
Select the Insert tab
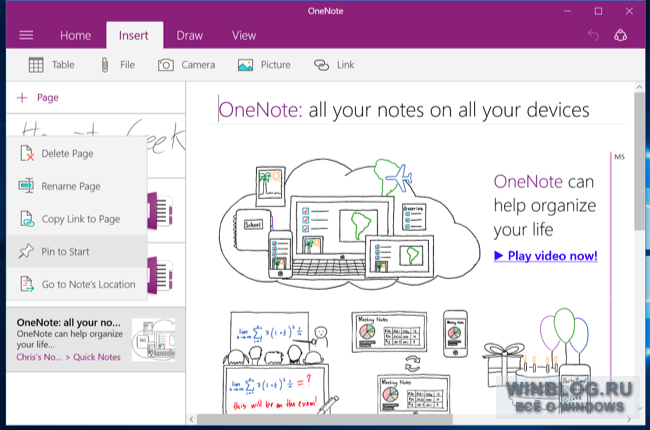pyautogui.click(x=134, y=36)
